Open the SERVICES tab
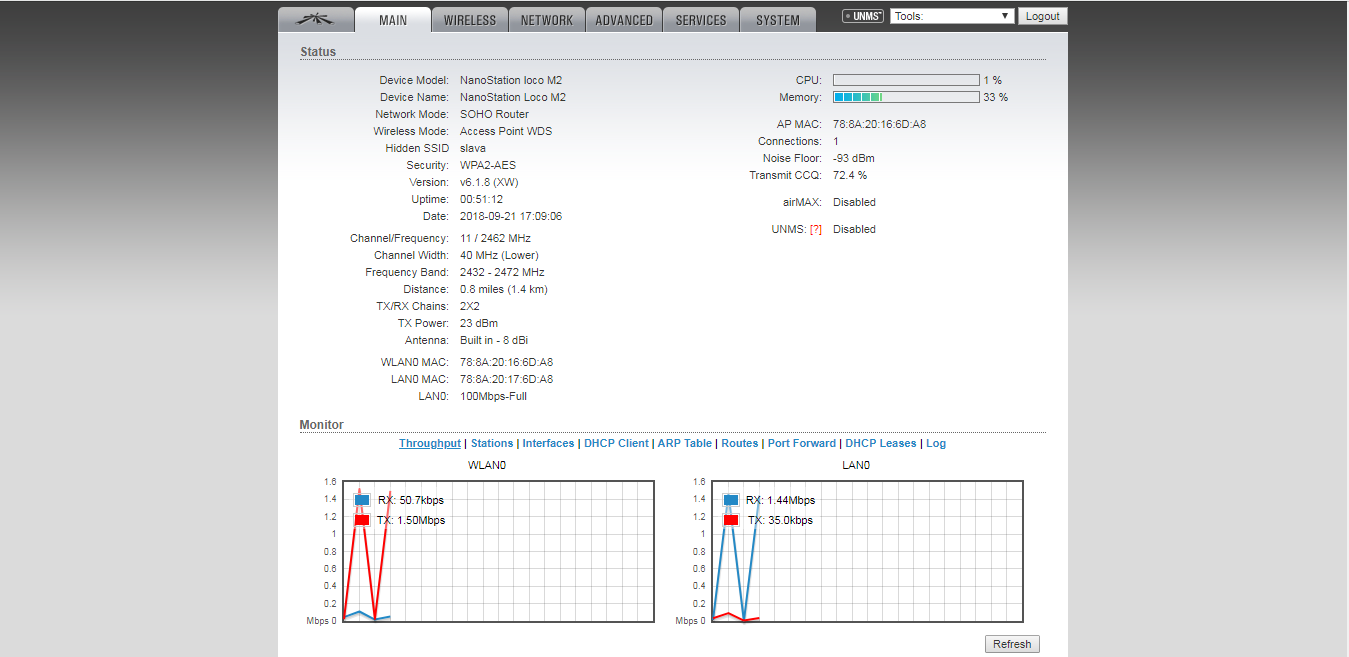 [x=701, y=20]
